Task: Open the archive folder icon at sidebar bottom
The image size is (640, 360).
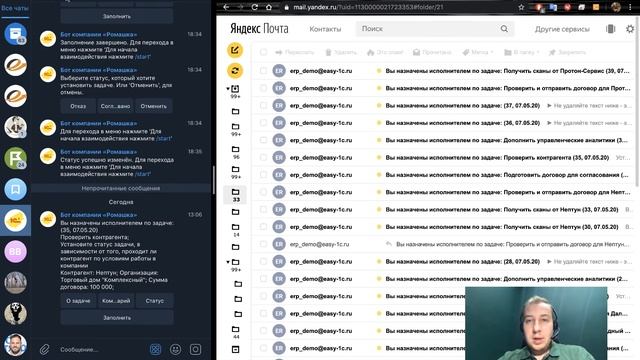Action: tap(236, 349)
